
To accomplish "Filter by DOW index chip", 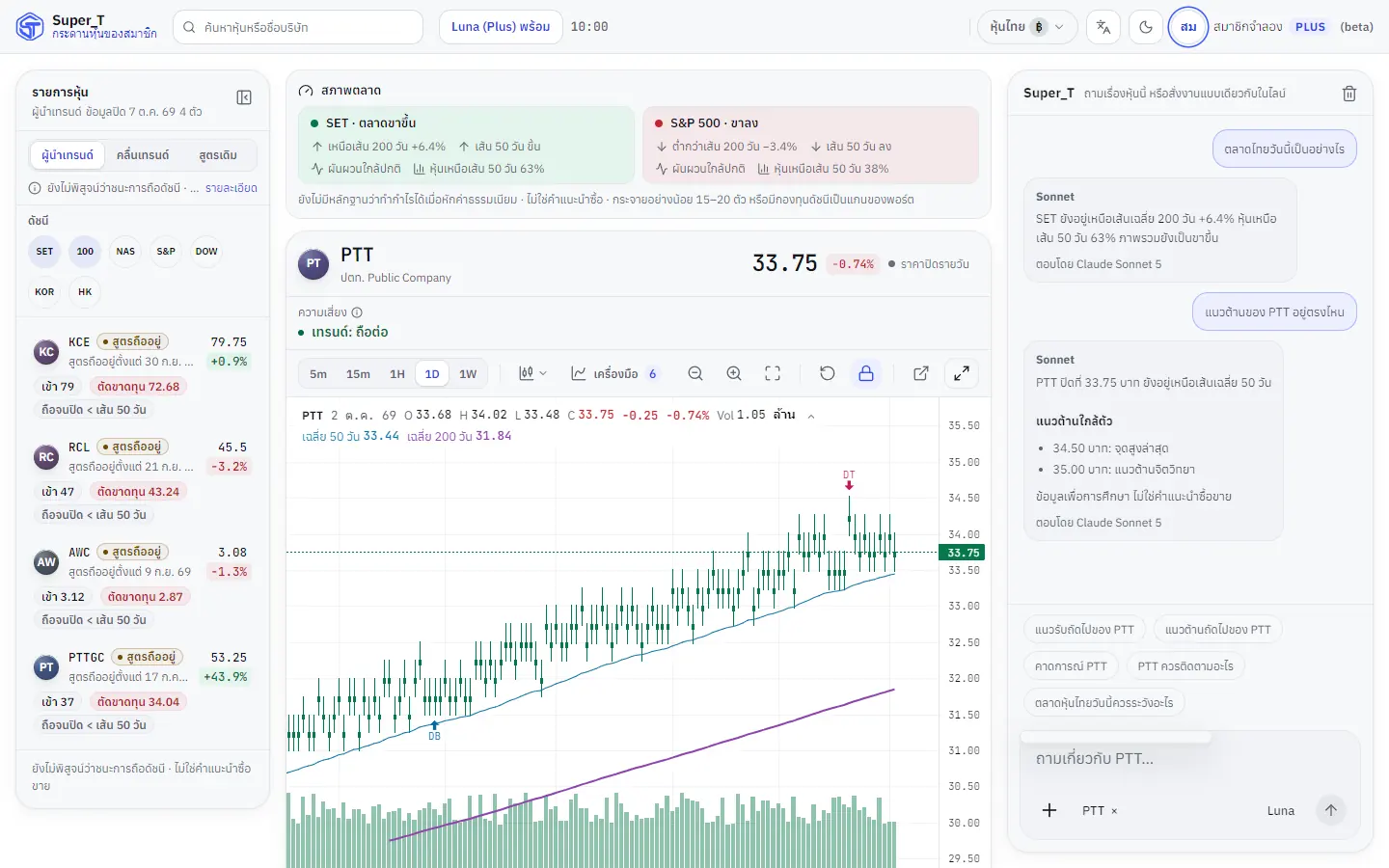I will pos(206,252).
